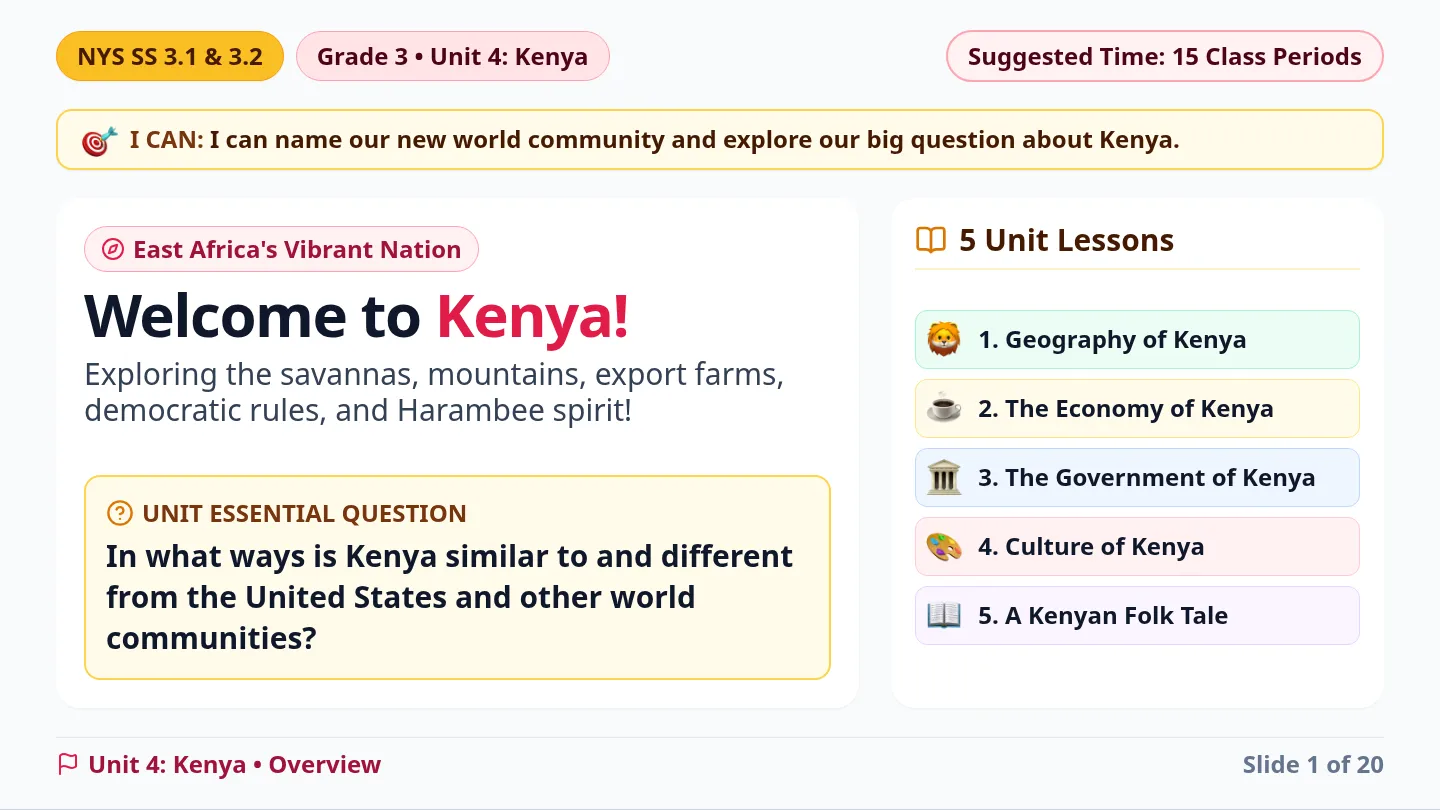Viewport: 1440px width, 810px height.
Task: Click the subtitle about savannas and Harambee spirit
Action: pyautogui.click(x=434, y=392)
